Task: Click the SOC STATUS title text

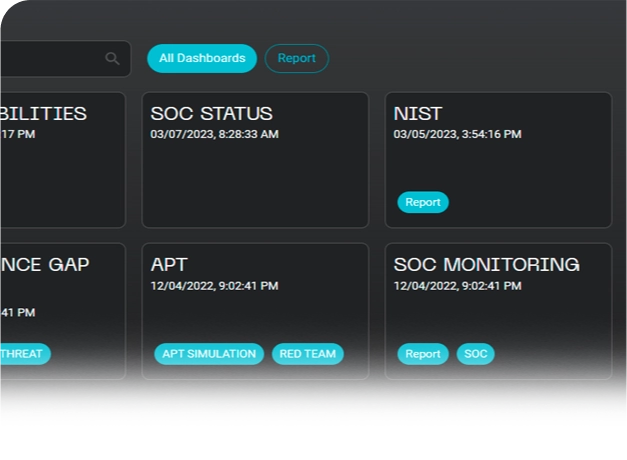Action: [212, 114]
